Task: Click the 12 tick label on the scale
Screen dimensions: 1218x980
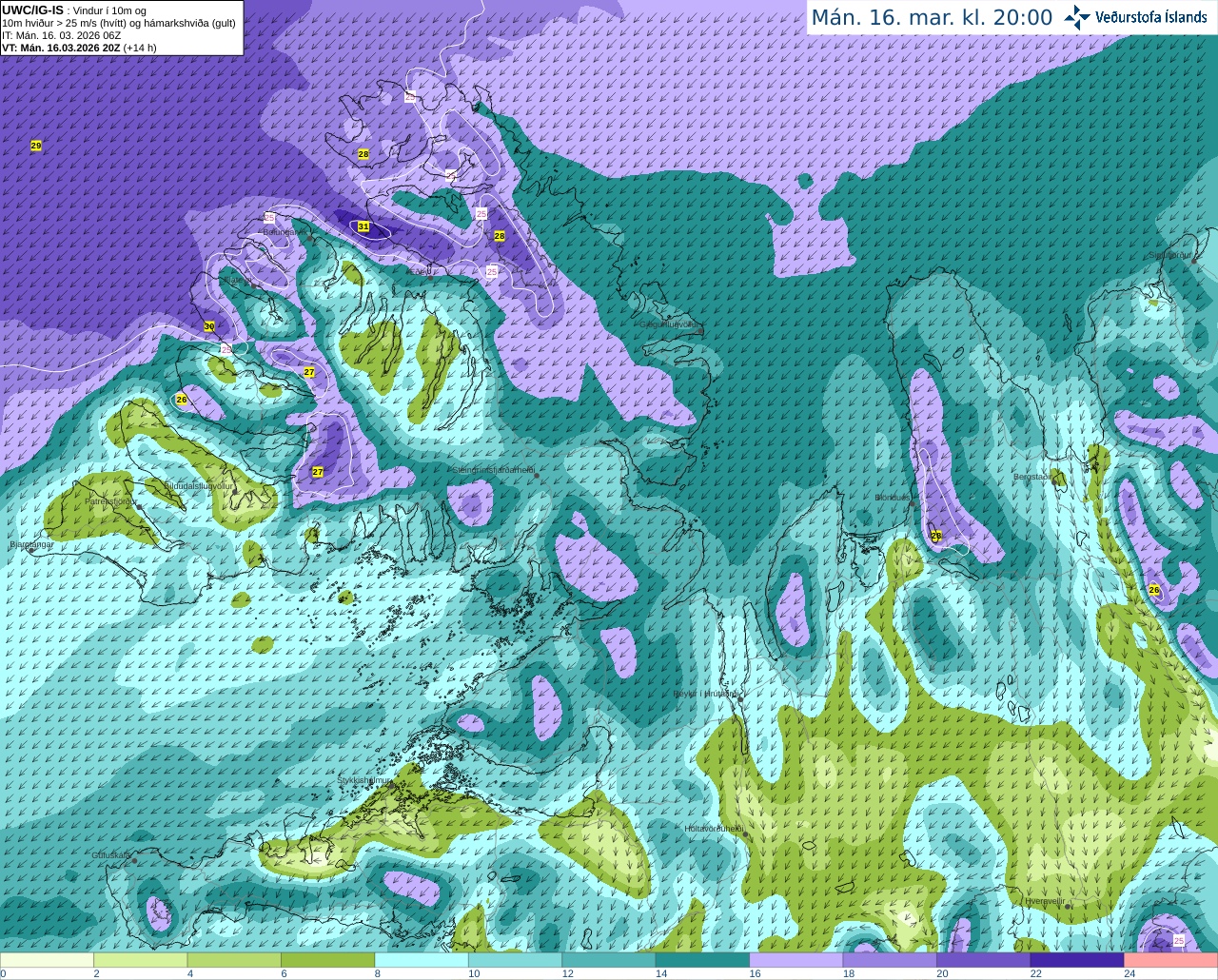Action: (567, 973)
